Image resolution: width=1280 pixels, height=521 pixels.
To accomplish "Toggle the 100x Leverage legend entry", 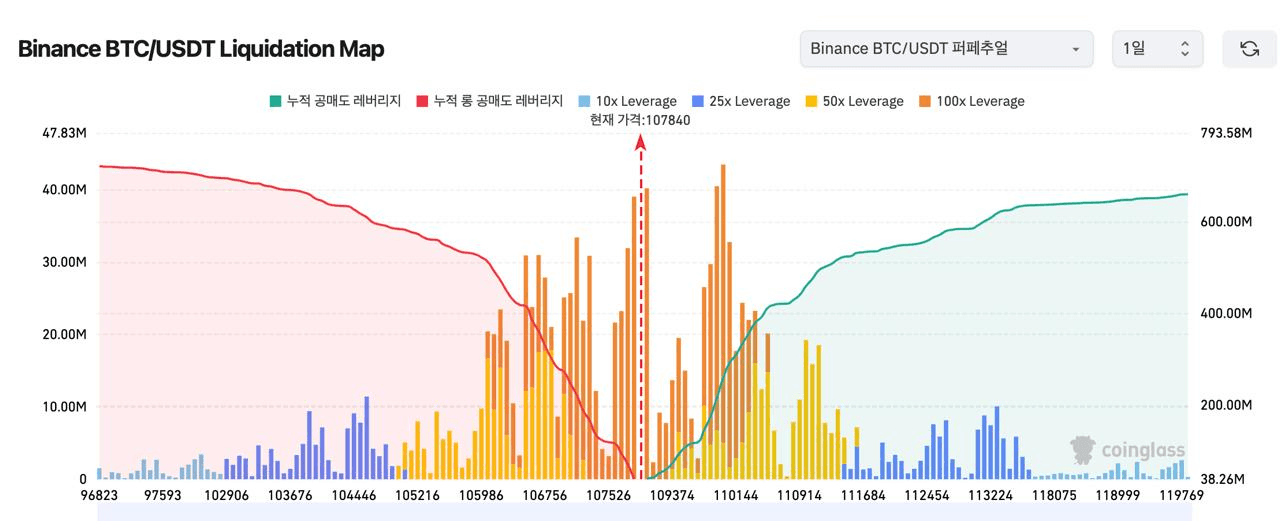I will 971,101.
